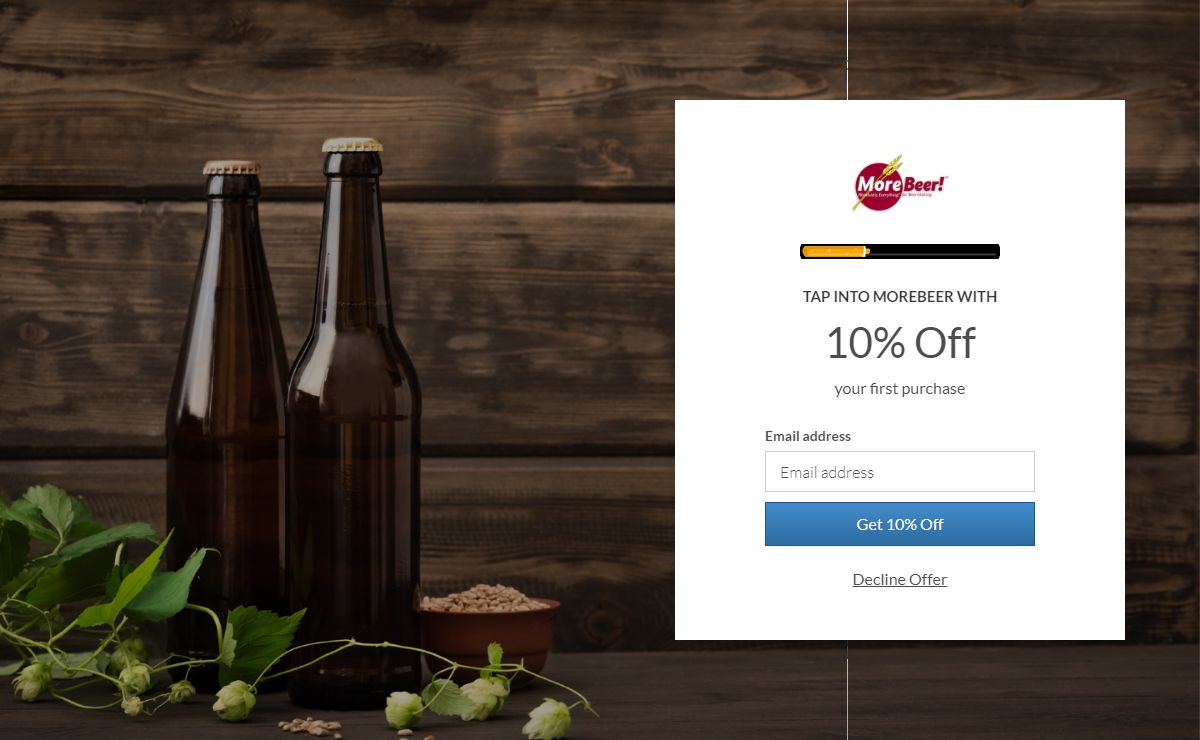The width and height of the screenshot is (1200, 740).
Task: Select the TAP INTO MOREBEER WITH text
Action: coord(900,296)
